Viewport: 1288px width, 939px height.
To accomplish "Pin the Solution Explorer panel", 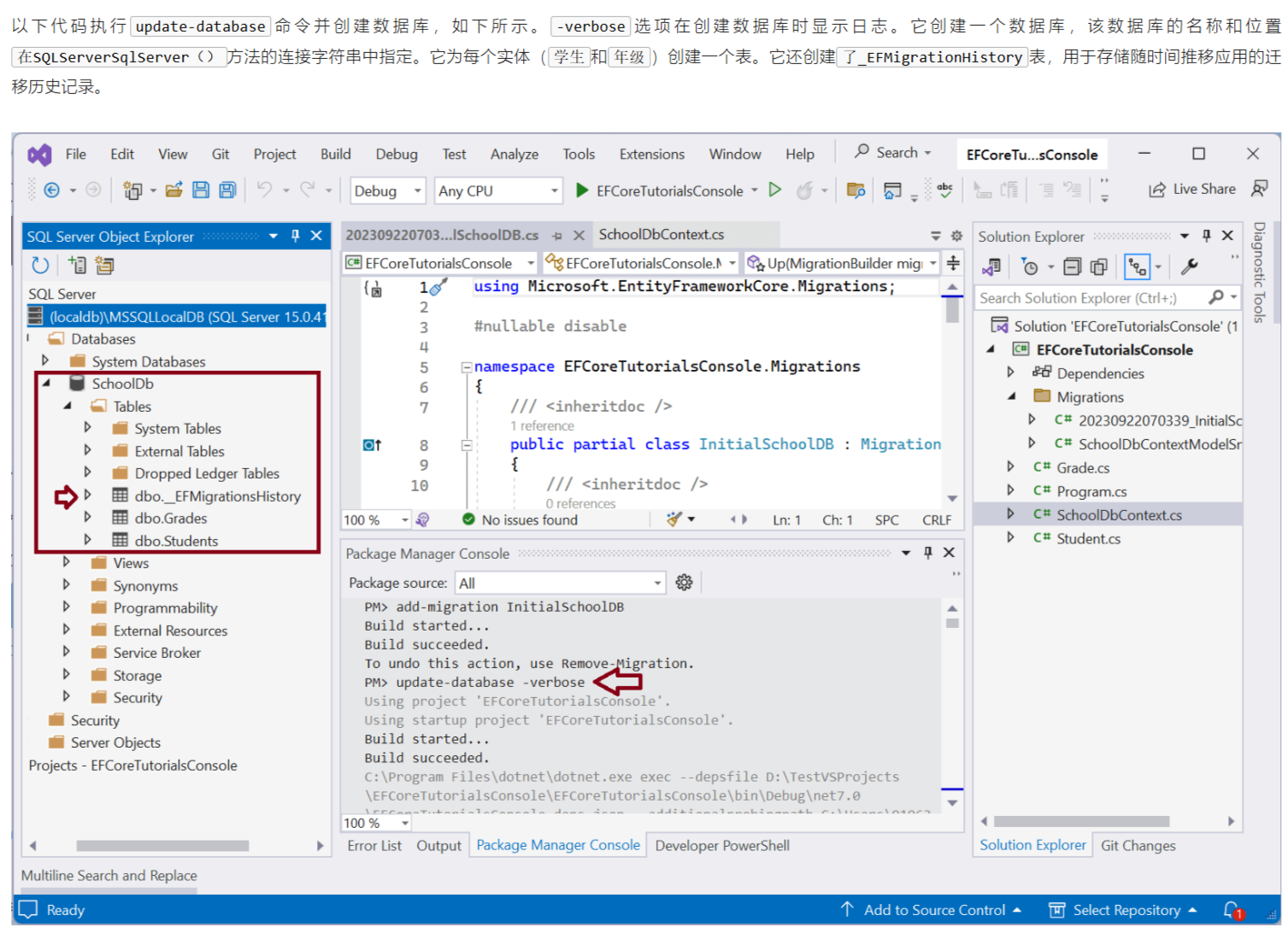I will coord(1206,236).
